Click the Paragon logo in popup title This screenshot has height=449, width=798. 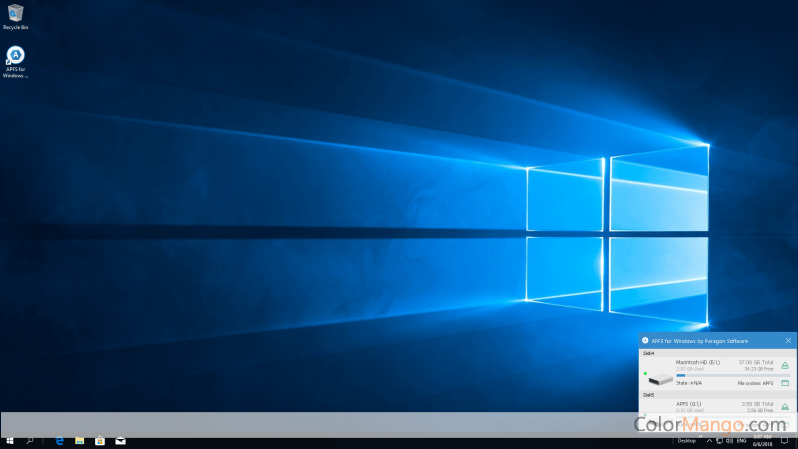645,341
